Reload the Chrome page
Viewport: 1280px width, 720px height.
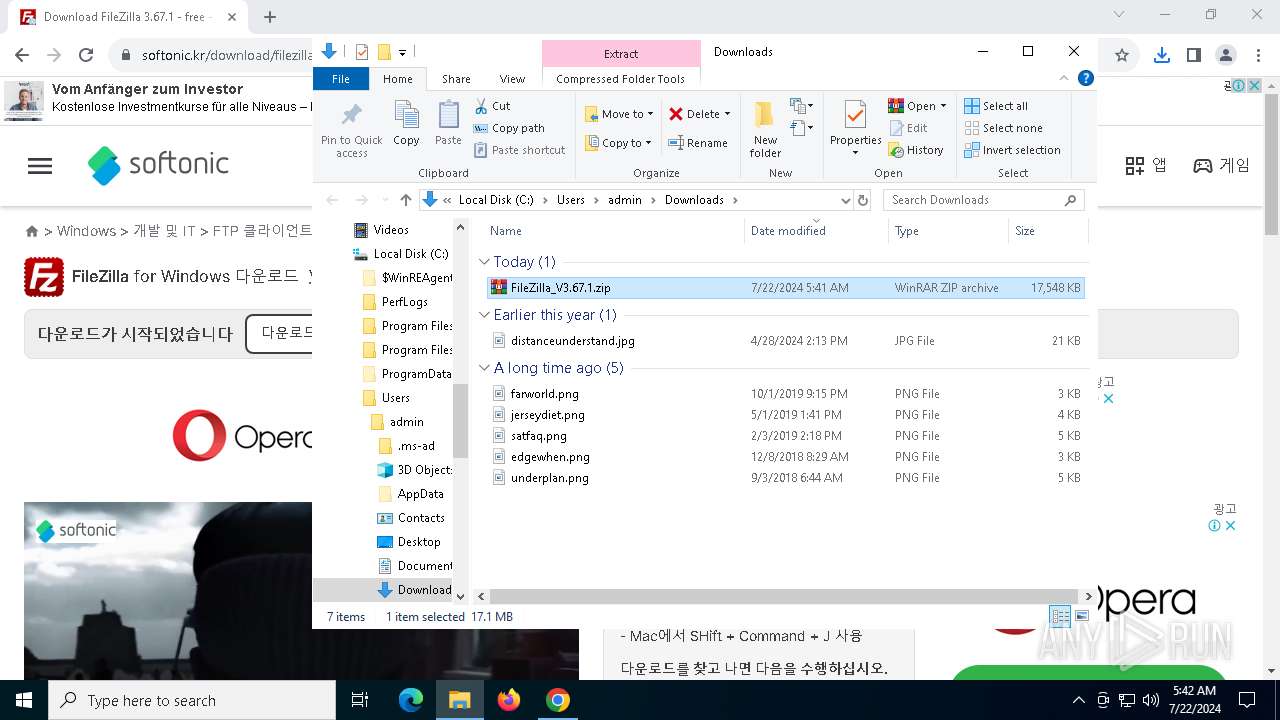(86, 55)
